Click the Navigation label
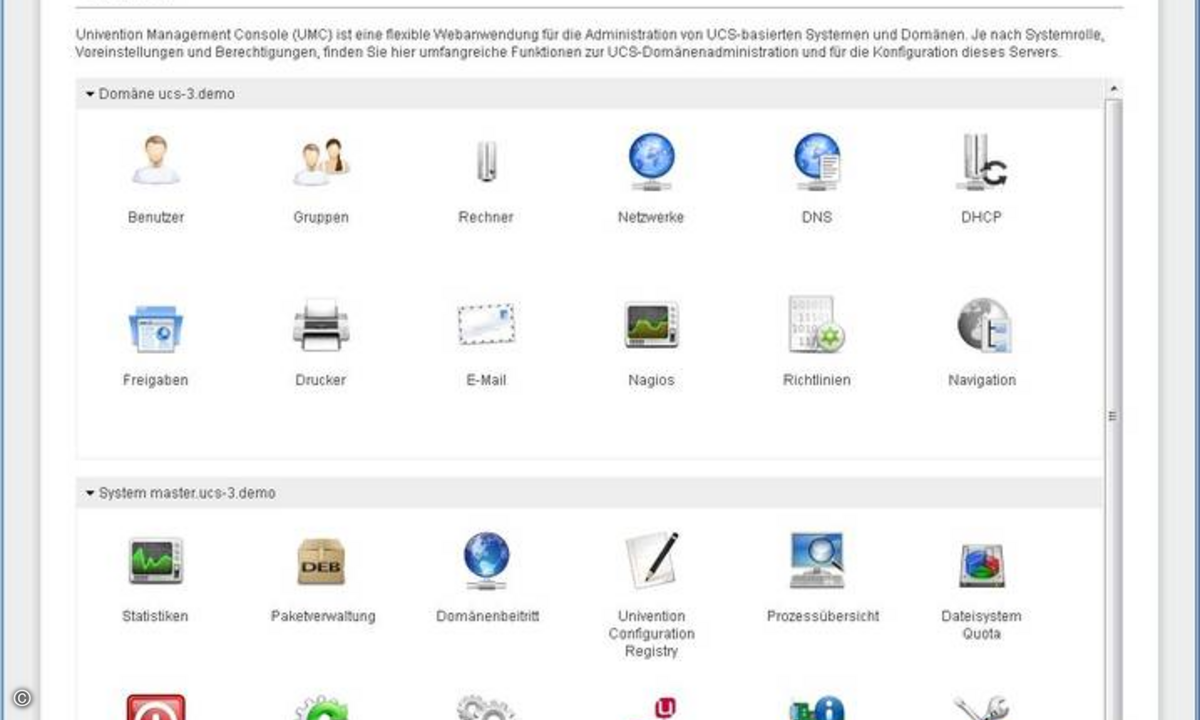Viewport: 1200px width, 720px height. 982,380
